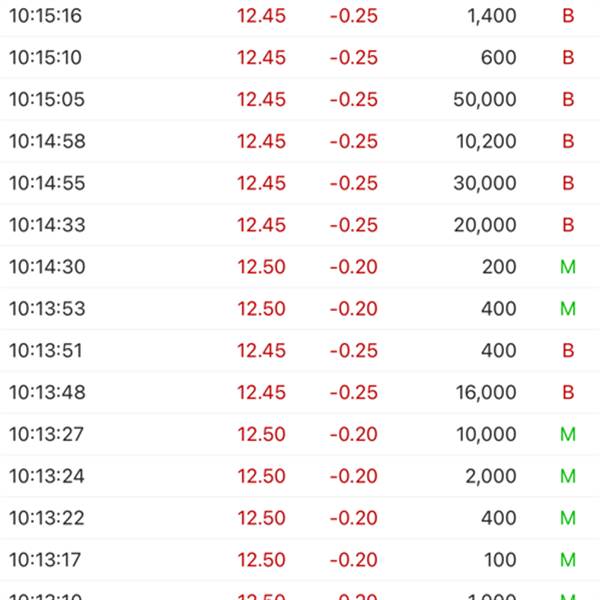Click change -0.20 at 10:13:17
This screenshot has height=600, width=600.
click(354, 560)
